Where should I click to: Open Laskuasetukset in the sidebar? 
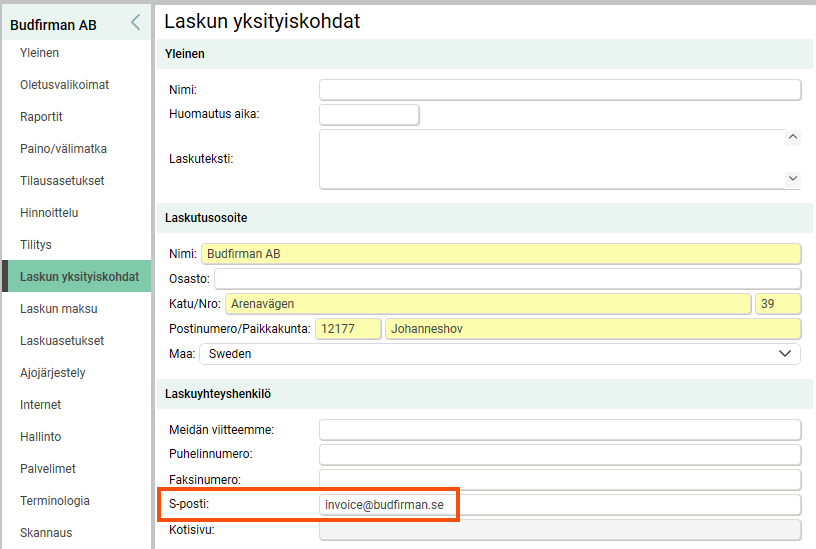62,341
